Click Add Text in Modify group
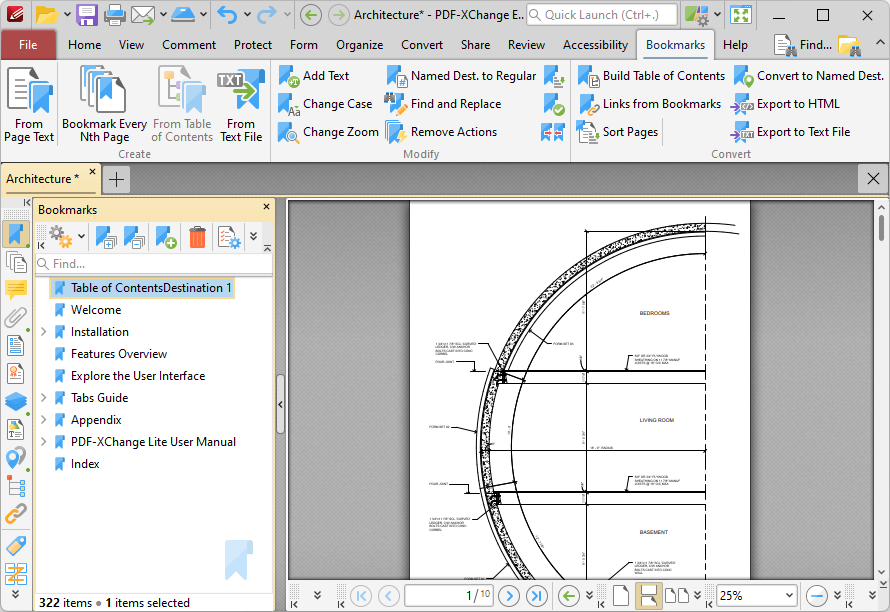The image size is (890, 612). point(314,76)
